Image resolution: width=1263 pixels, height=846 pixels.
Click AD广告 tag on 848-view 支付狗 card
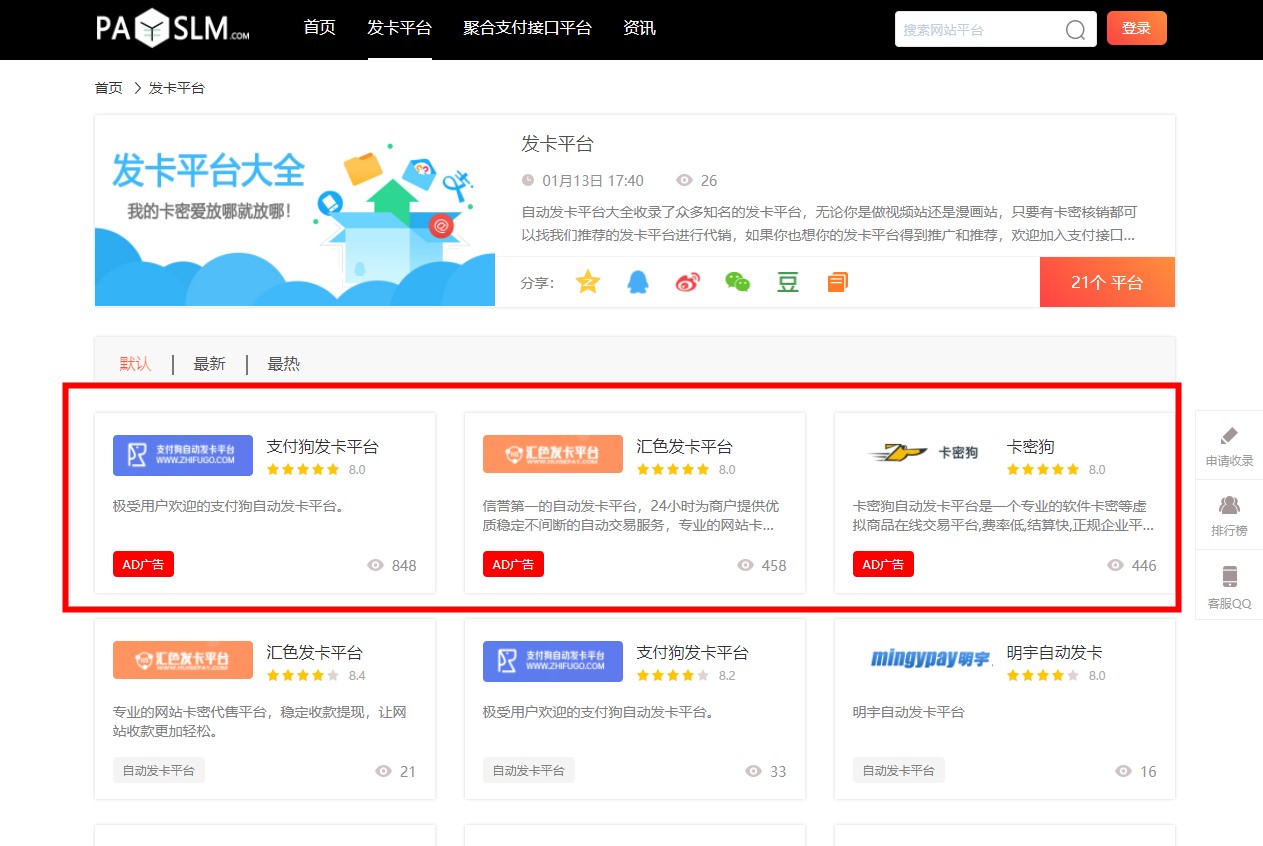click(x=143, y=565)
